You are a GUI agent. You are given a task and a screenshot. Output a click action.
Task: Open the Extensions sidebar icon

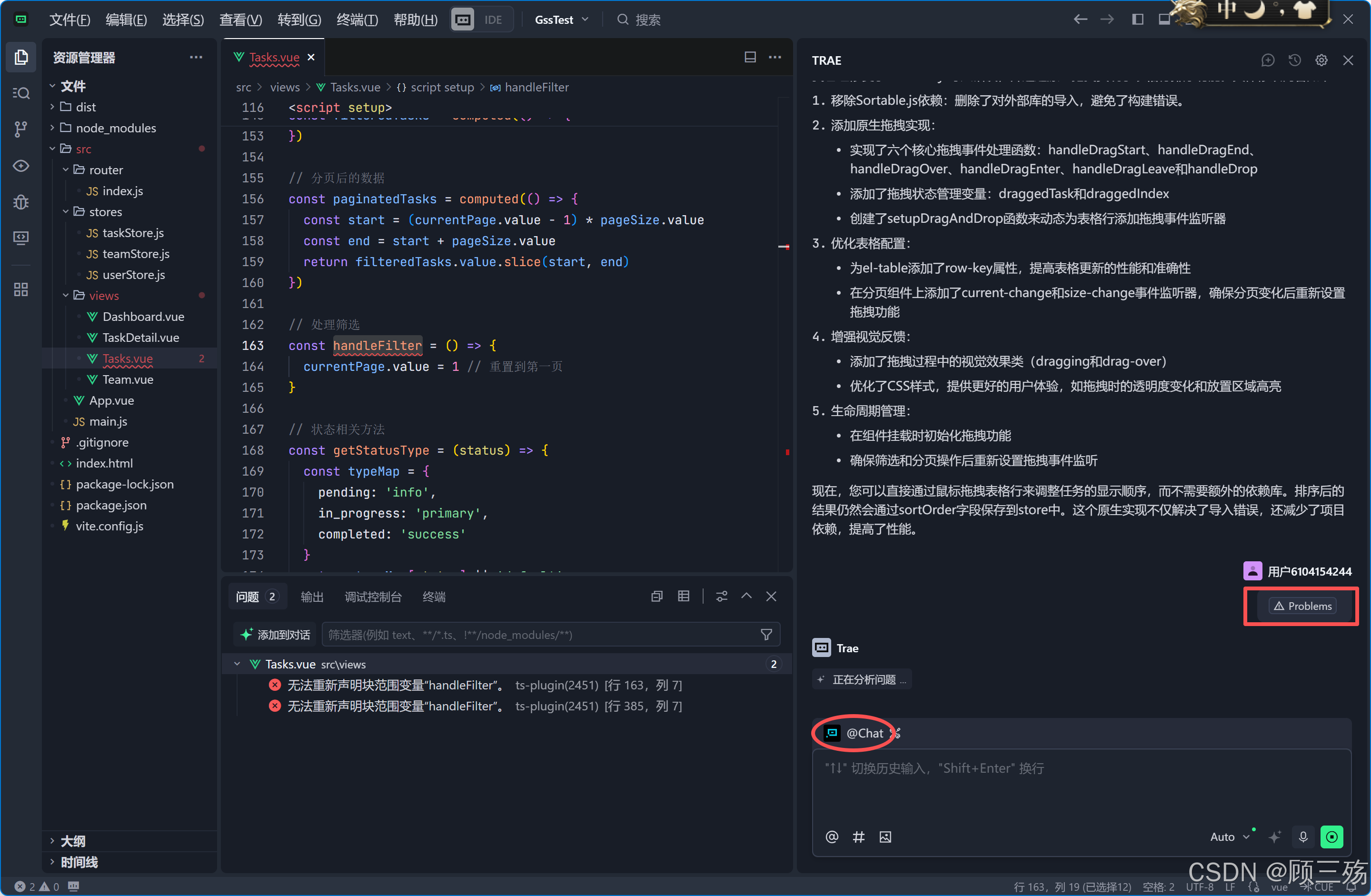coord(21,289)
